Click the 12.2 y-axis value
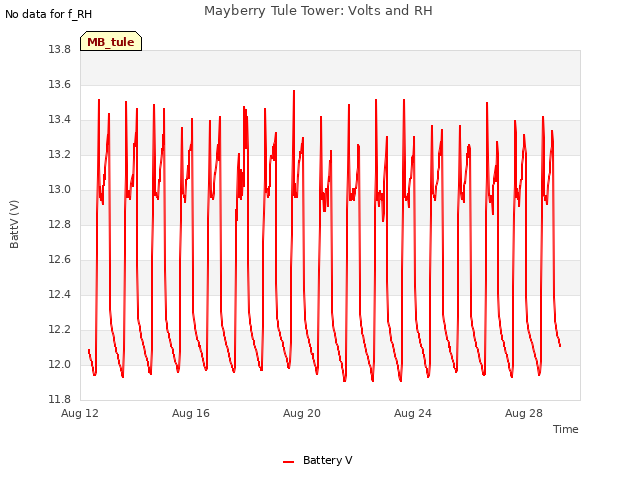 coord(60,329)
